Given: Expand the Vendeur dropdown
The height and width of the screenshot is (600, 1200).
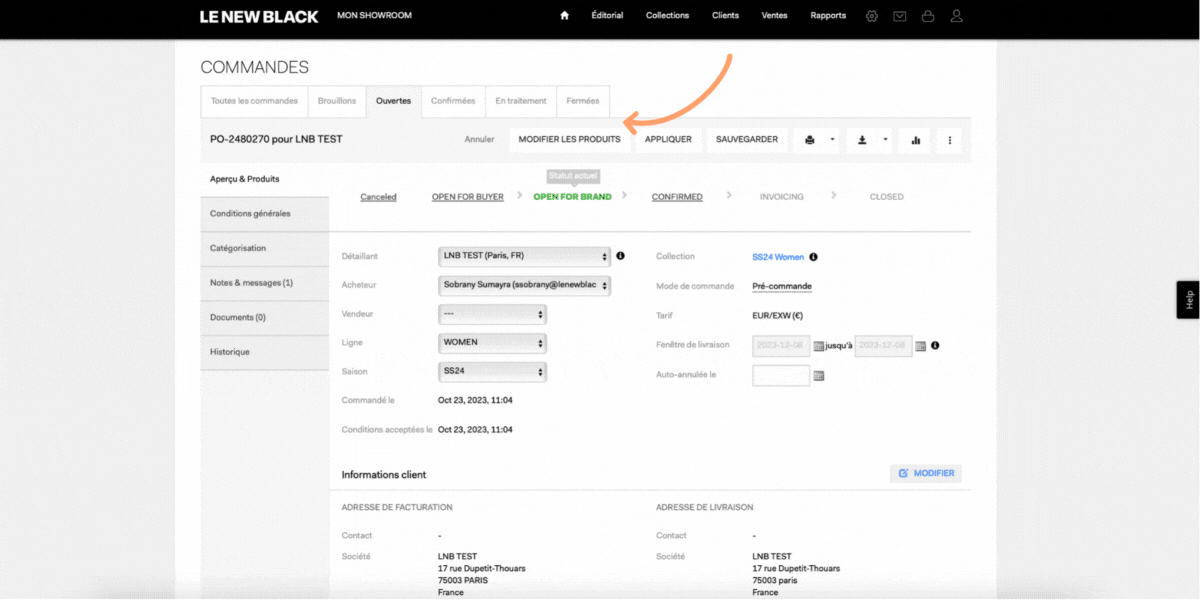Looking at the screenshot, I should click(492, 314).
